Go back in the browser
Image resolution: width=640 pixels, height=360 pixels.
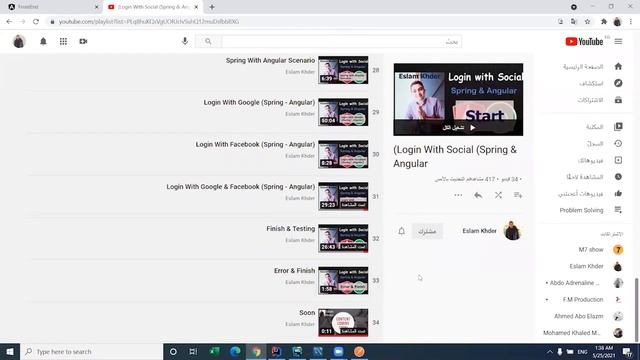[9, 22]
